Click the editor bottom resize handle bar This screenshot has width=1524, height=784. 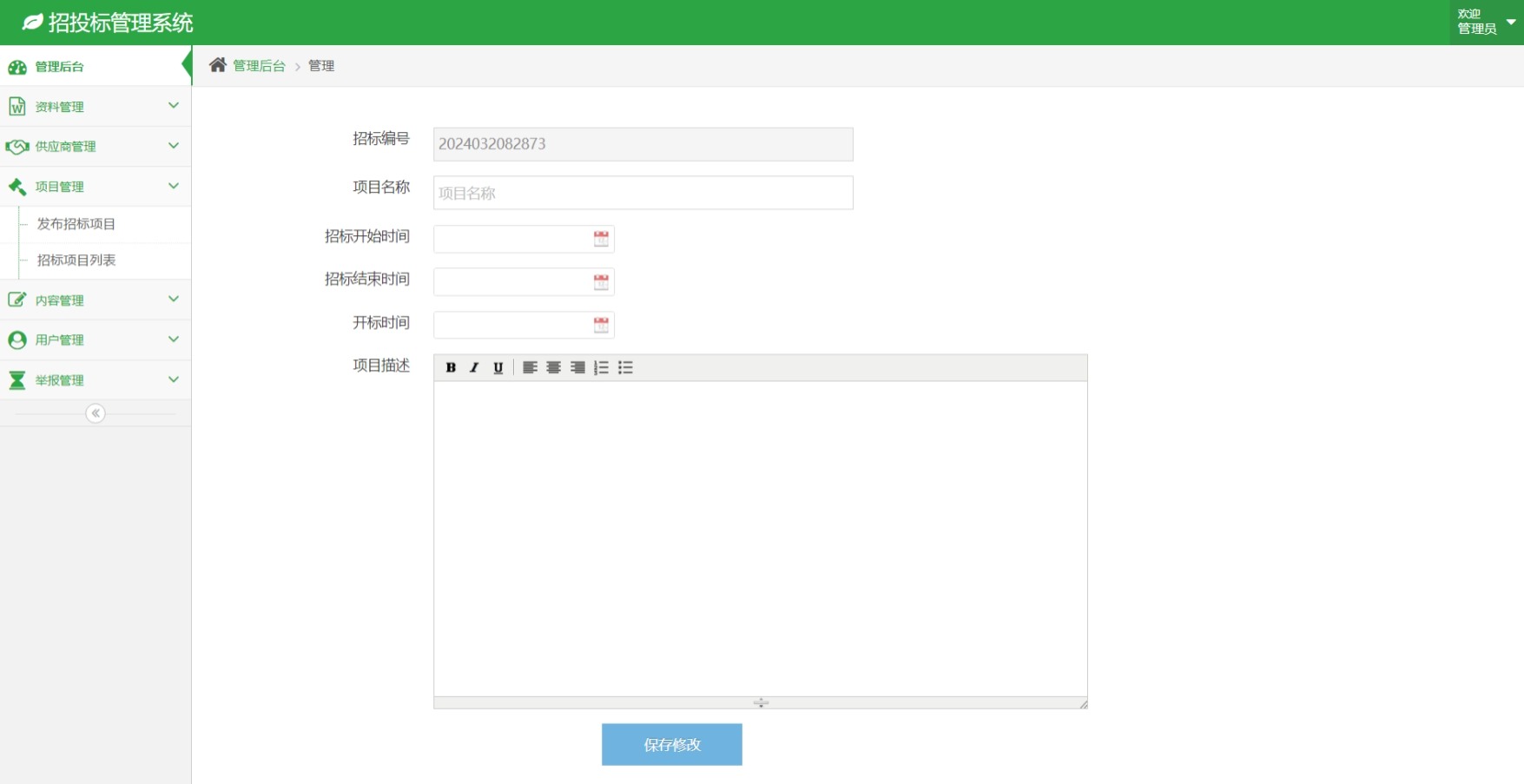coord(761,702)
